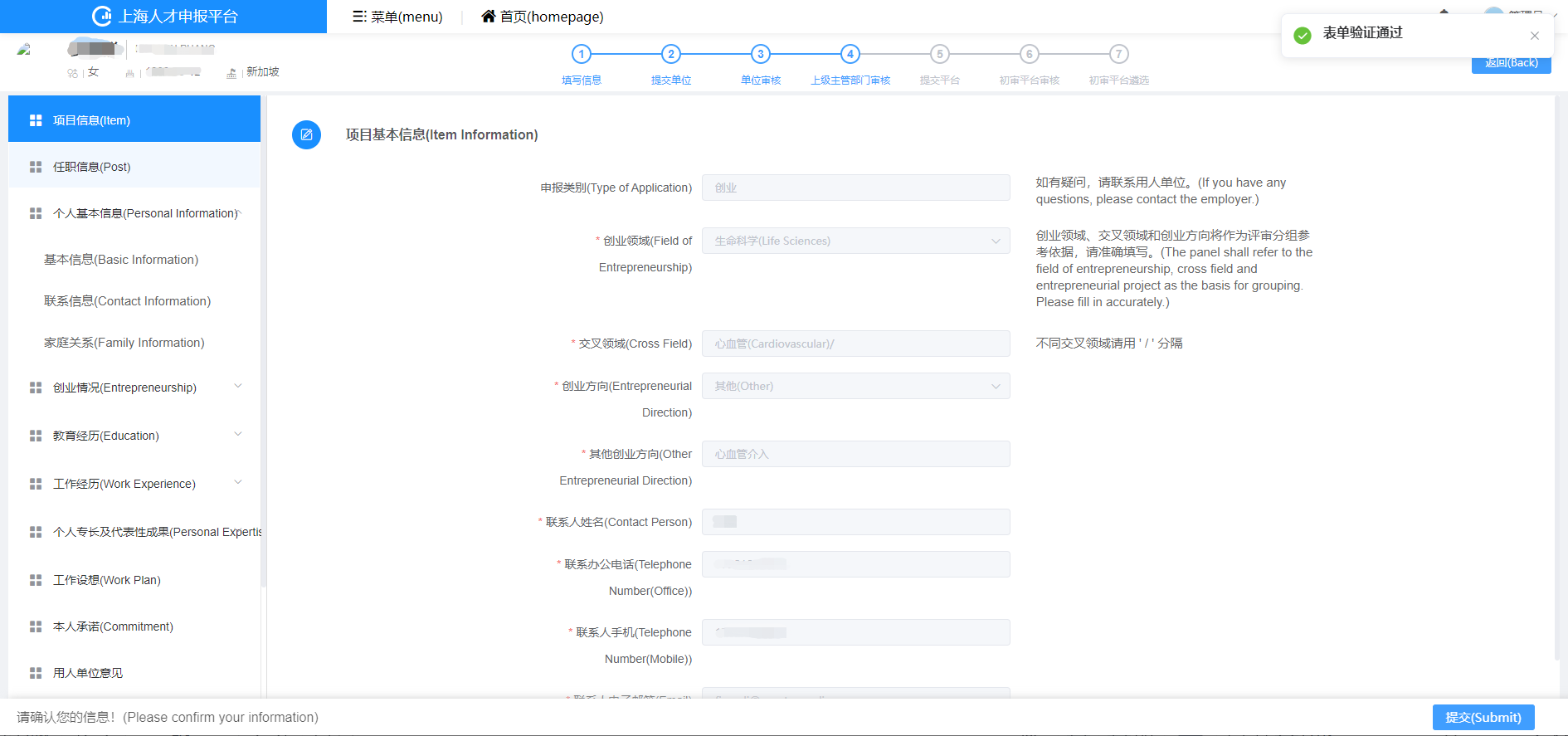Click grid icon beside 用人单位意见
This screenshot has width=1568, height=736.
click(36, 673)
